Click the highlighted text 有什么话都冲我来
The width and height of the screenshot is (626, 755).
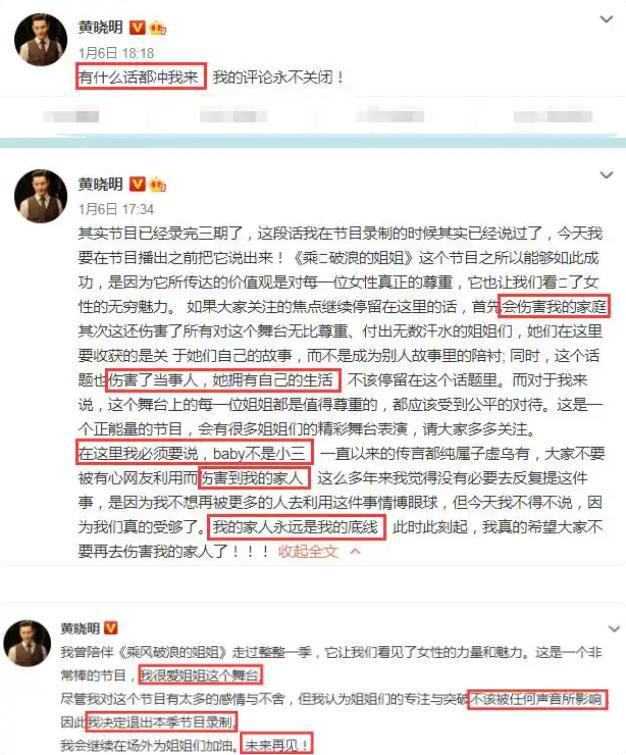tap(141, 77)
